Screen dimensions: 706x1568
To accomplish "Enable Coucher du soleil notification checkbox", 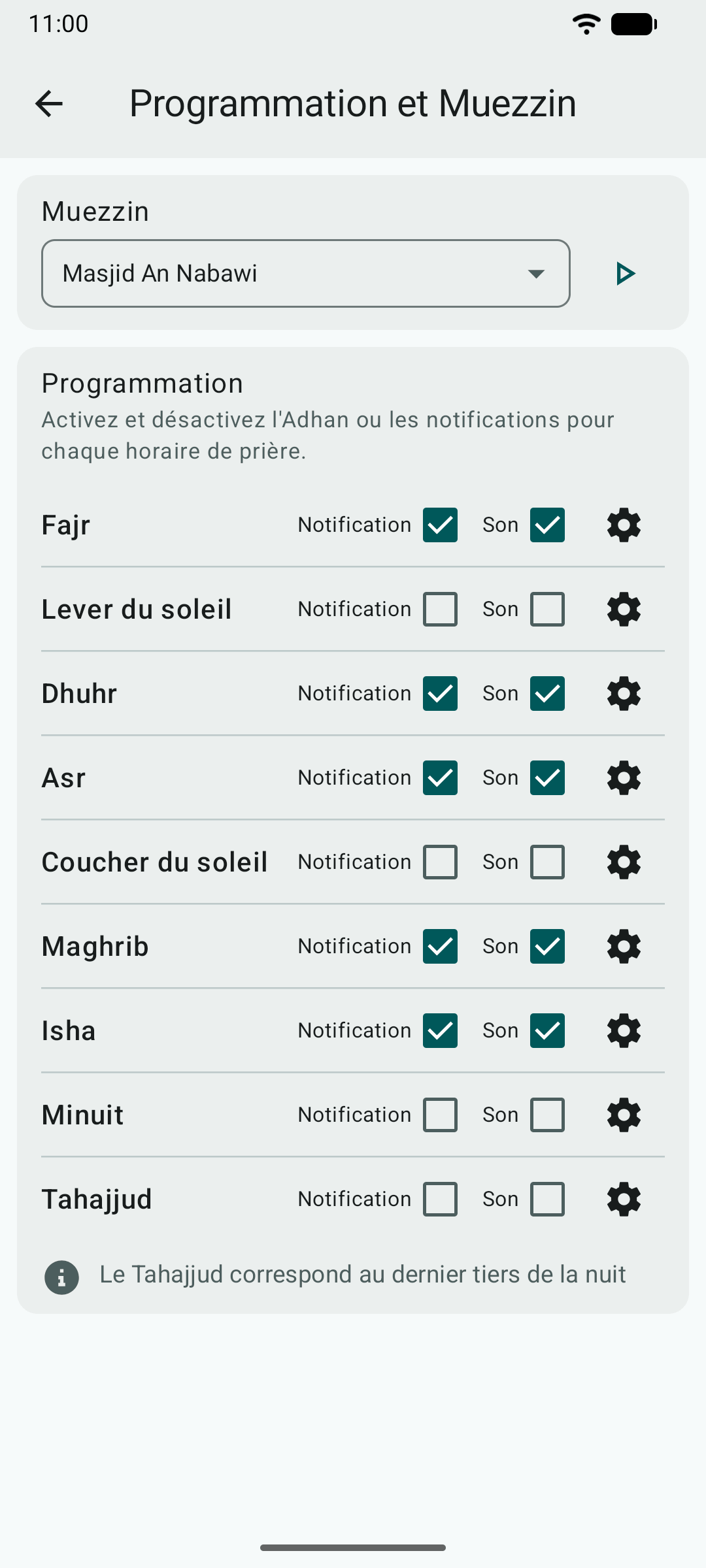I will tap(440, 862).
